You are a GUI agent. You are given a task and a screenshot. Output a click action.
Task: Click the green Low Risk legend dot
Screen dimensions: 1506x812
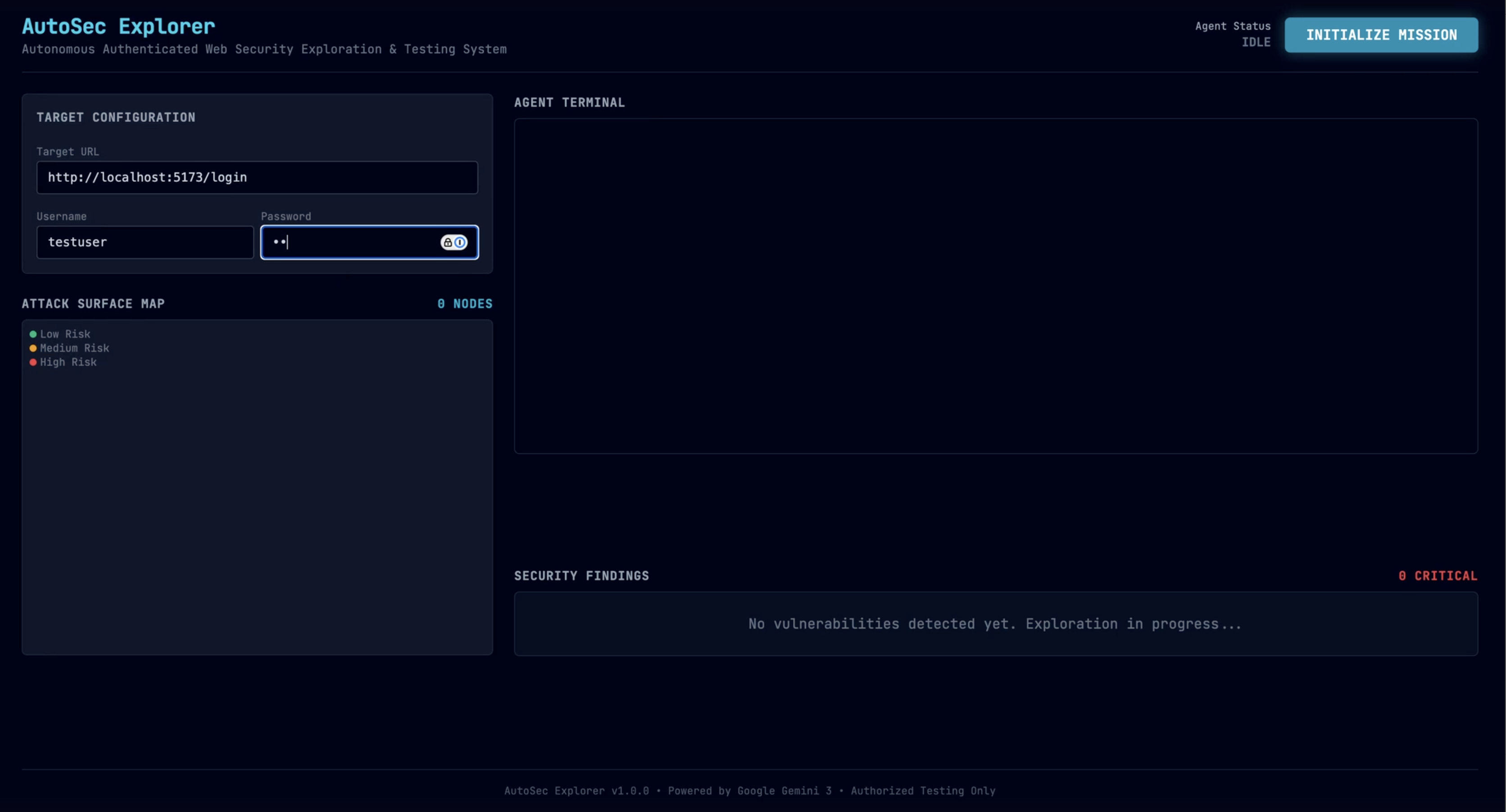coord(33,334)
